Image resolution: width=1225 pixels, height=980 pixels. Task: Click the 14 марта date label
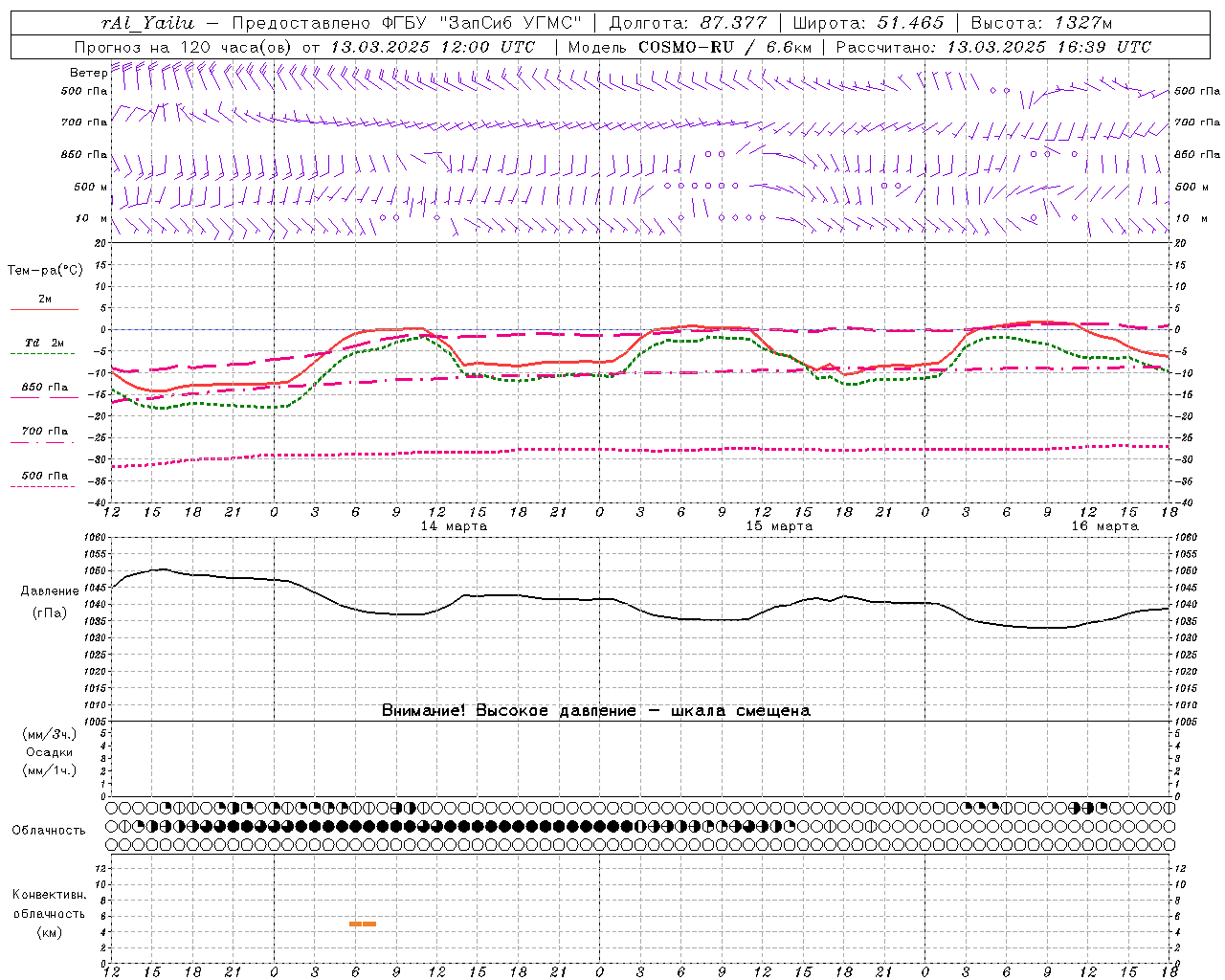(x=455, y=526)
